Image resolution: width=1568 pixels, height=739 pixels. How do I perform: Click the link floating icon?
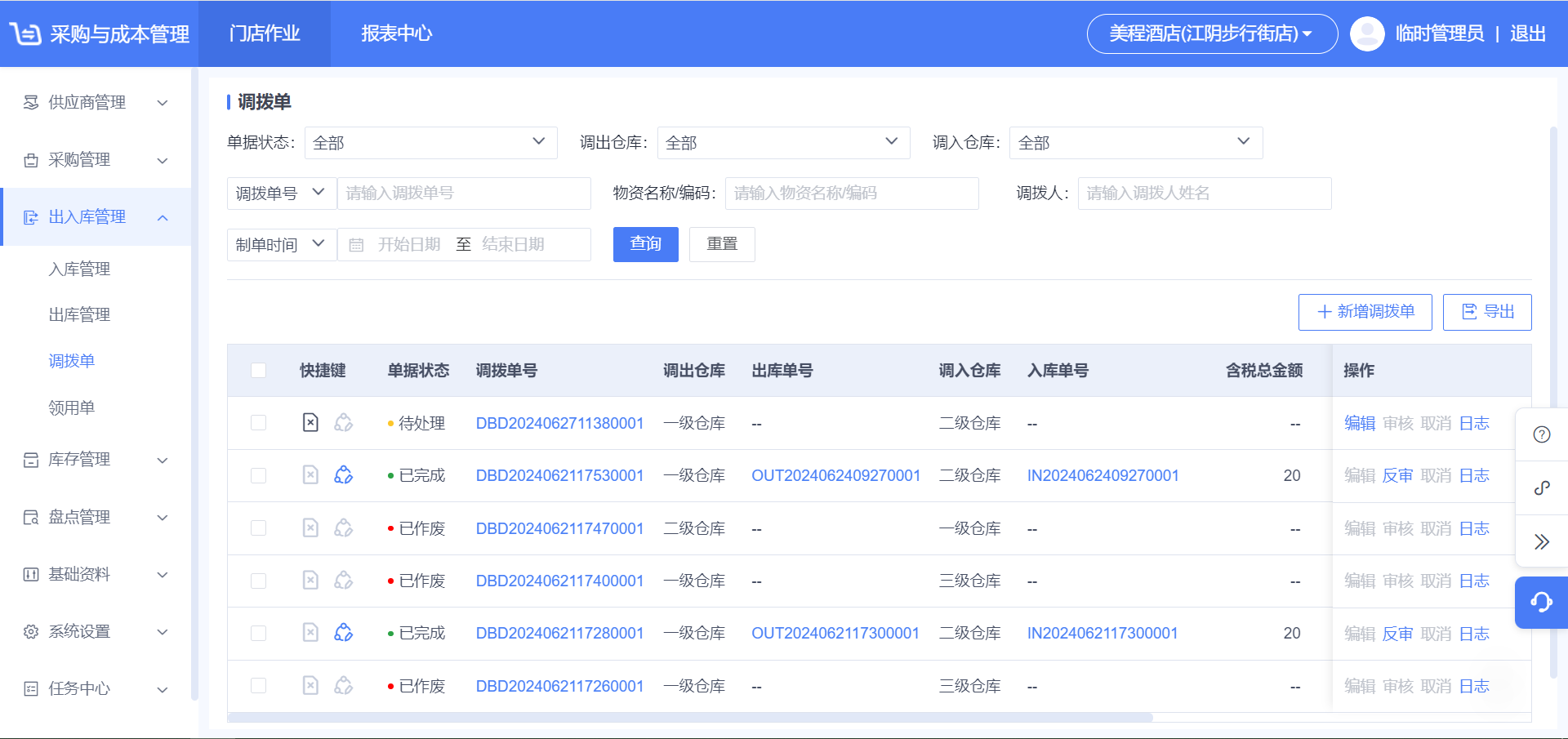(x=1542, y=488)
